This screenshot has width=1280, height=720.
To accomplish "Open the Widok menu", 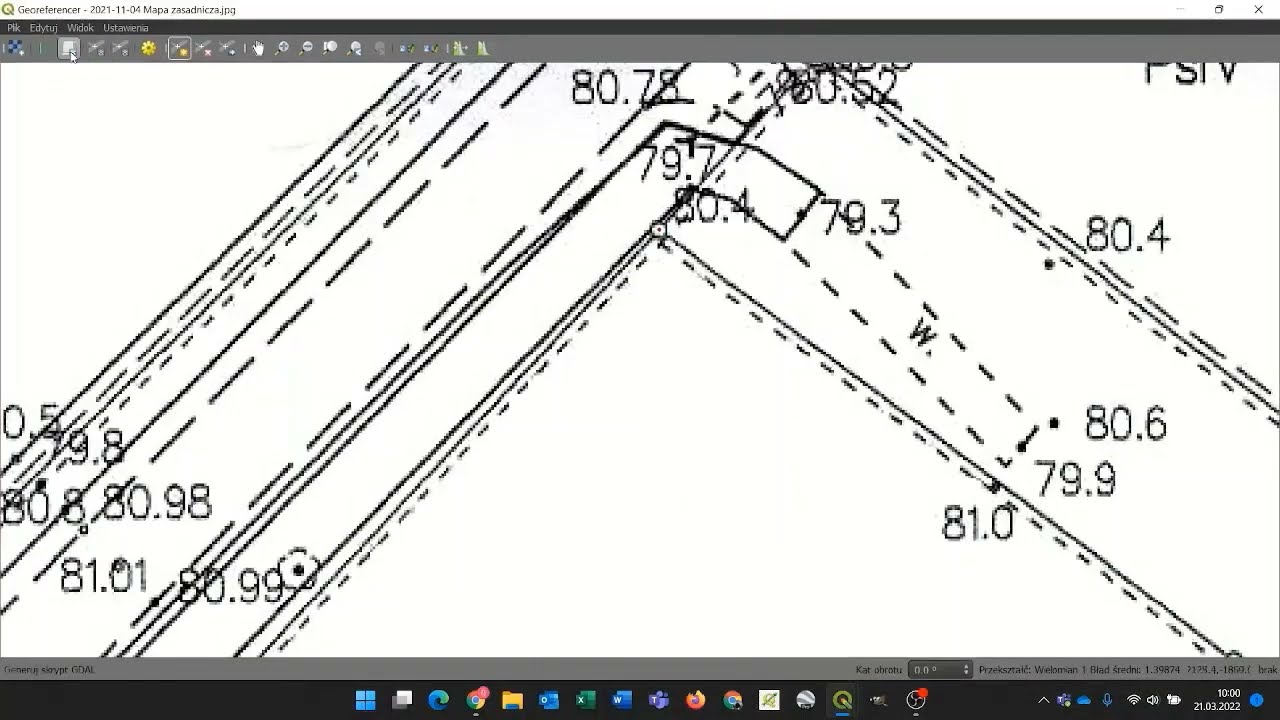I will [80, 28].
